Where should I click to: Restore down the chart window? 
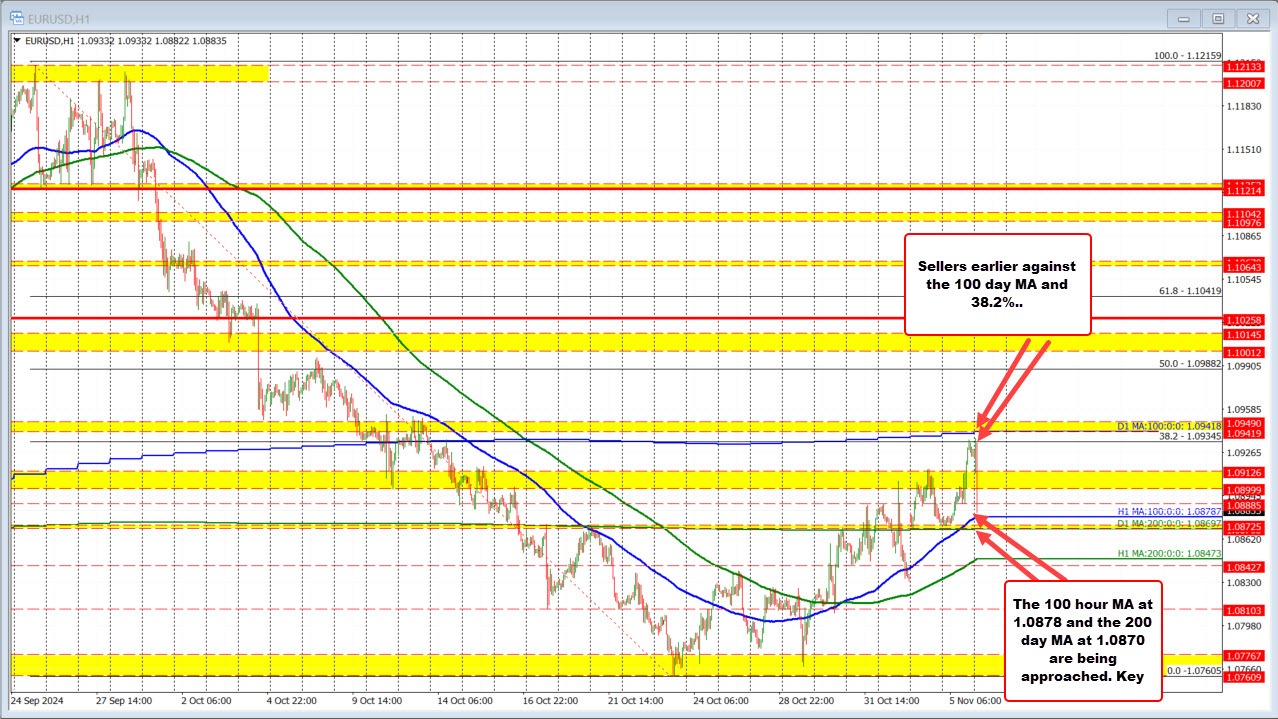1218,18
